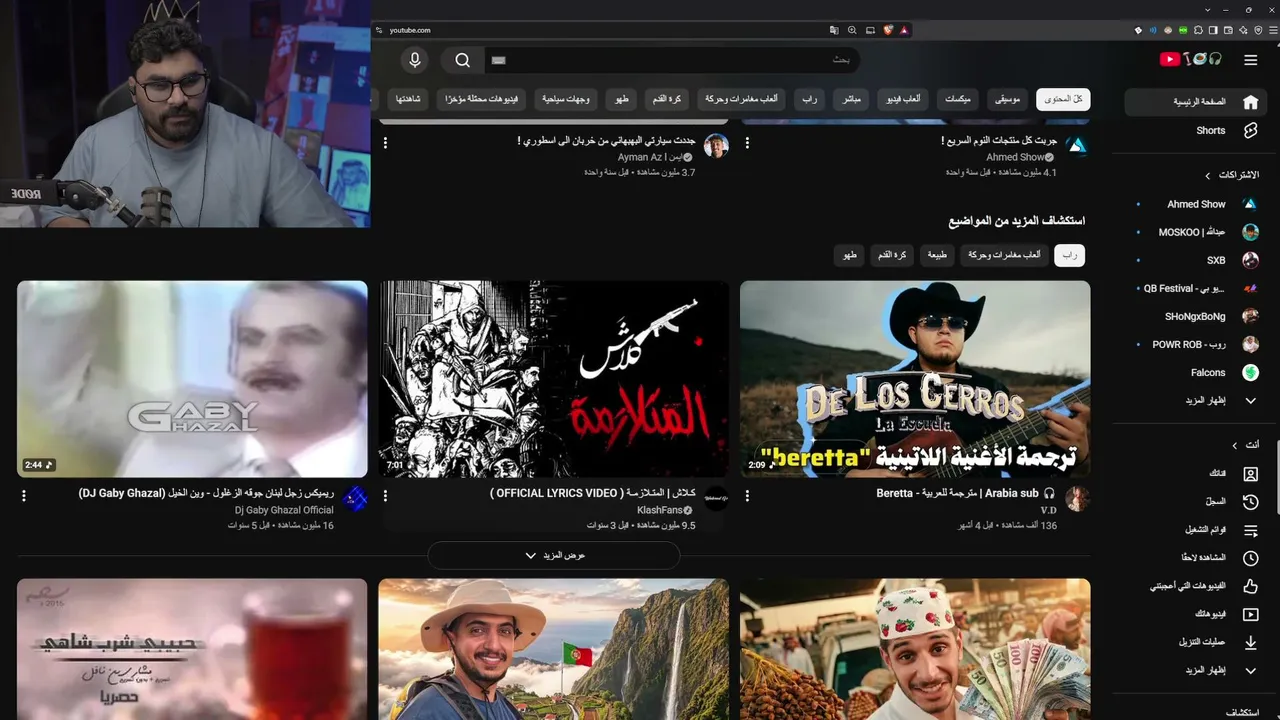
Task: Click the zoom magnifier in address bar
Action: (852, 30)
